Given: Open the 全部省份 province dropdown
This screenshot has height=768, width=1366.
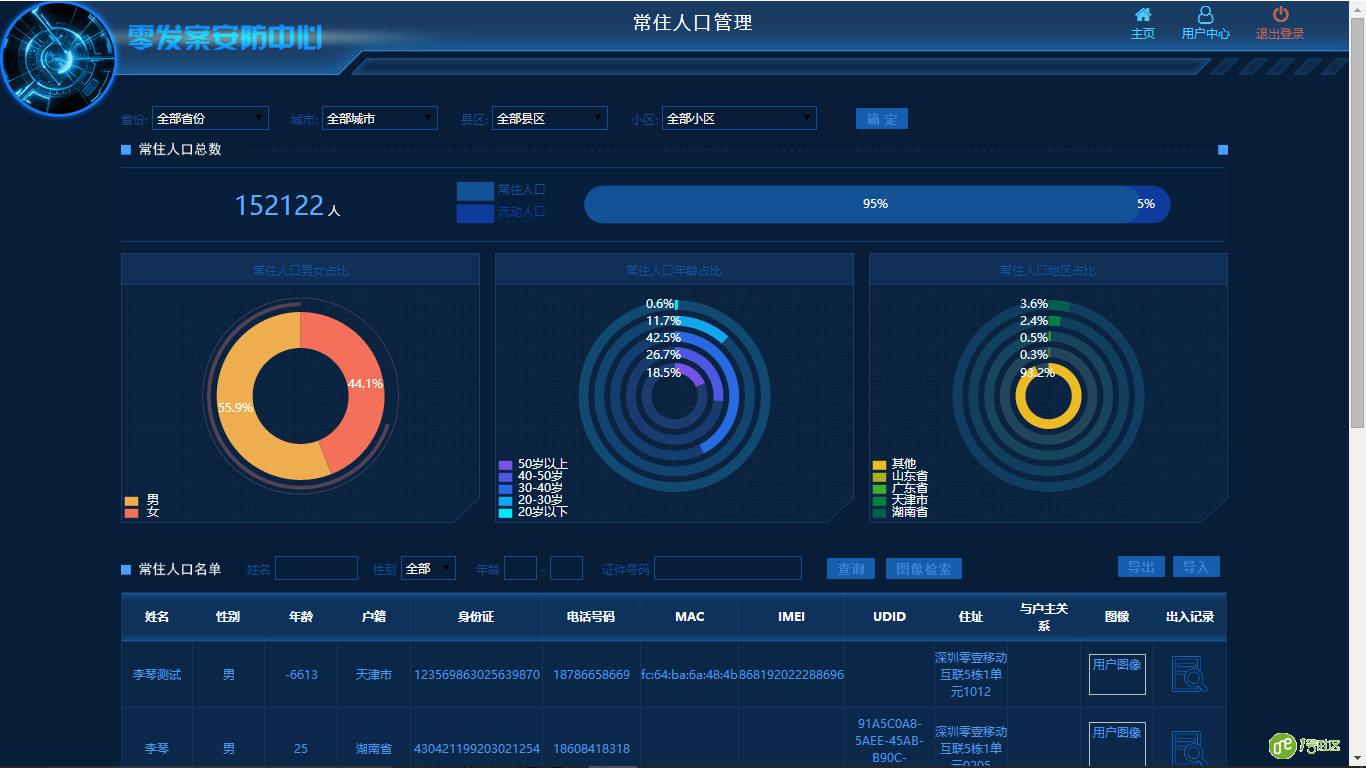Looking at the screenshot, I should coord(210,118).
